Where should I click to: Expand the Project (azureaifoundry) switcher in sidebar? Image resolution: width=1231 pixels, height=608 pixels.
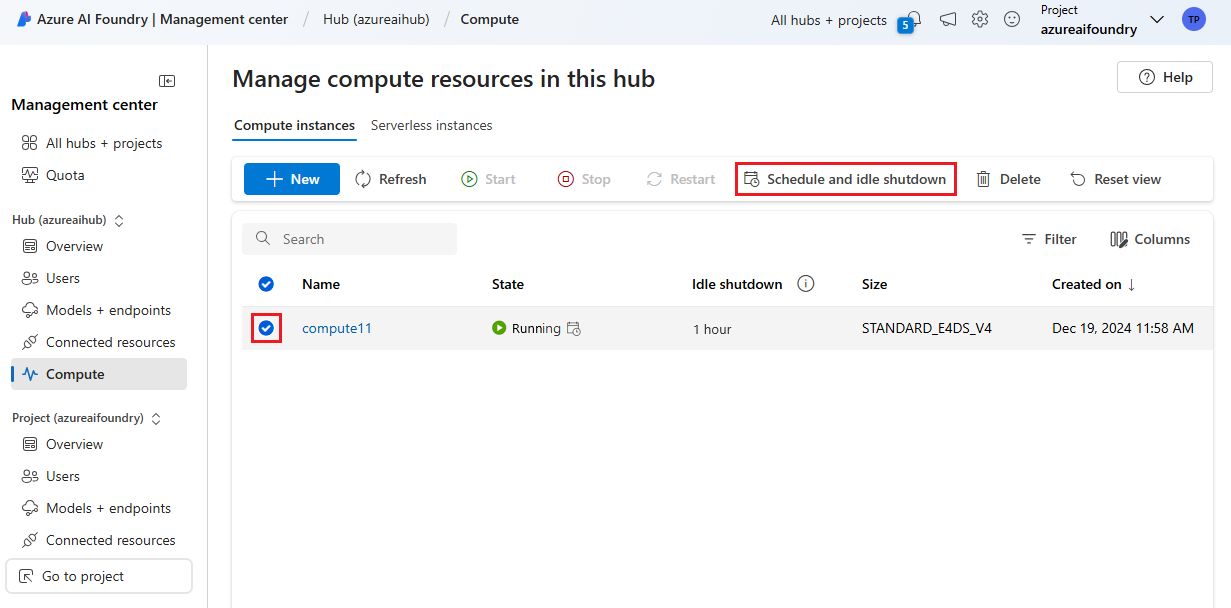pos(155,418)
